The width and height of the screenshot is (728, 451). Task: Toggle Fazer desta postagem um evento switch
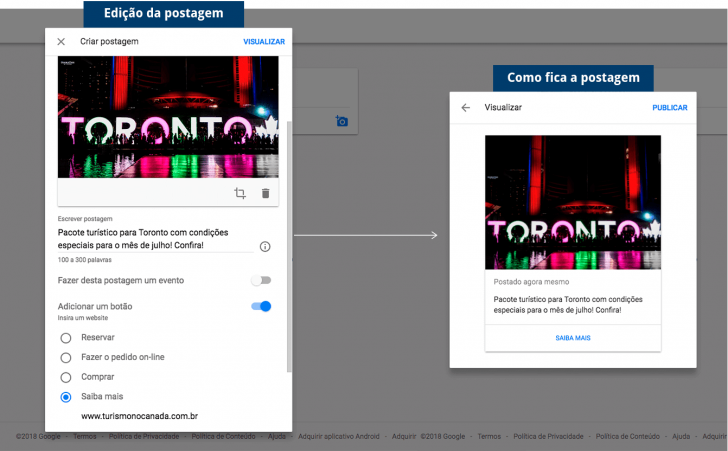[261, 280]
